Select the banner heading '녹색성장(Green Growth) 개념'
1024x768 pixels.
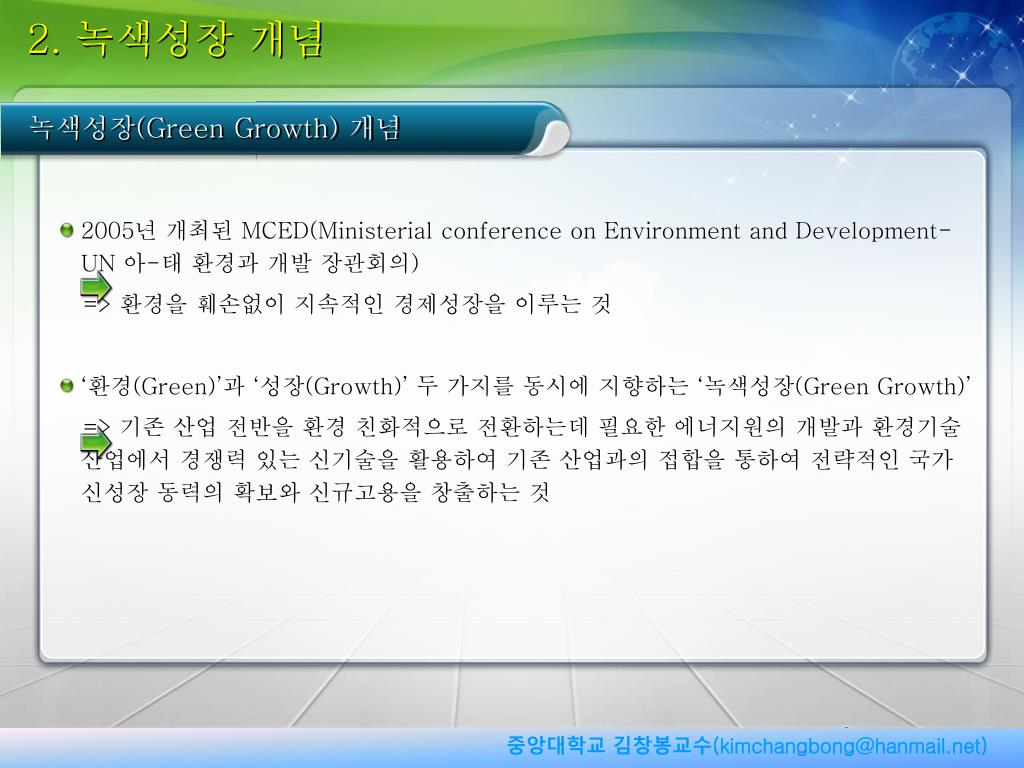click(x=214, y=127)
